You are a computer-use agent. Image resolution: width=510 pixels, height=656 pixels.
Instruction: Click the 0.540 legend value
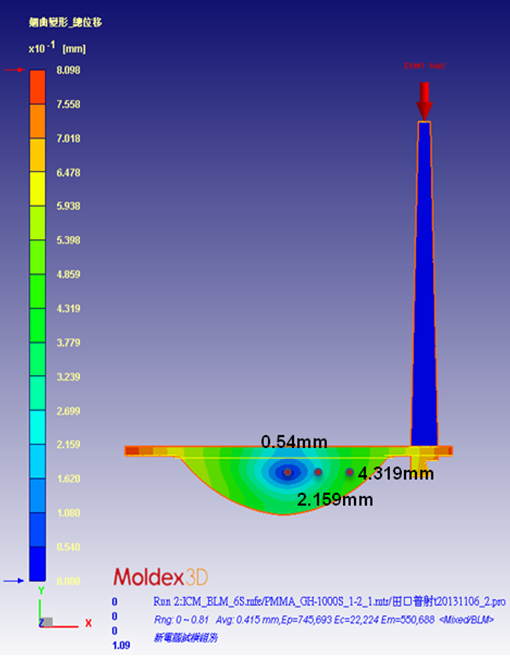tap(68, 547)
